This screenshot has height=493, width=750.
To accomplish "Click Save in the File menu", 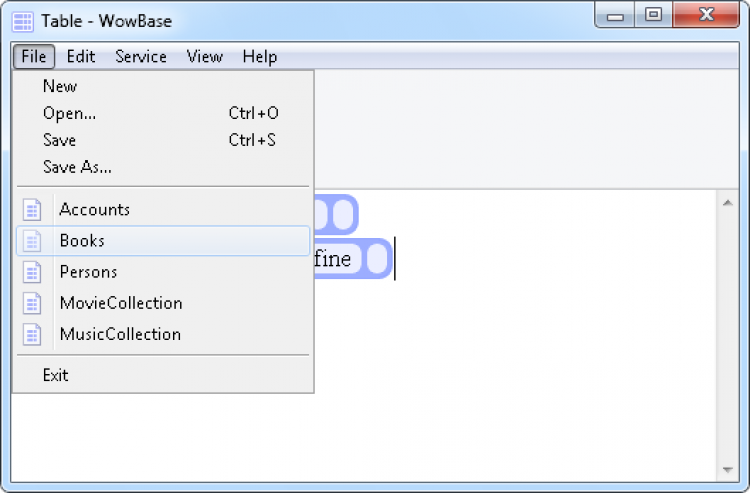I will point(60,140).
